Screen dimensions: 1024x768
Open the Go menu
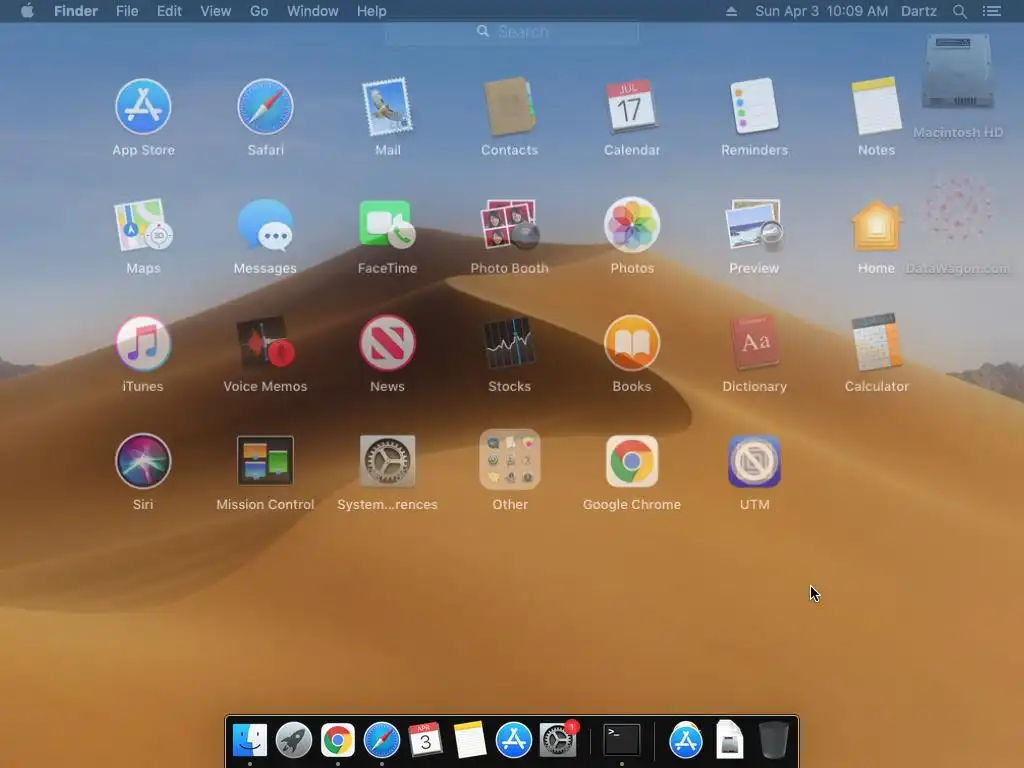(x=259, y=11)
